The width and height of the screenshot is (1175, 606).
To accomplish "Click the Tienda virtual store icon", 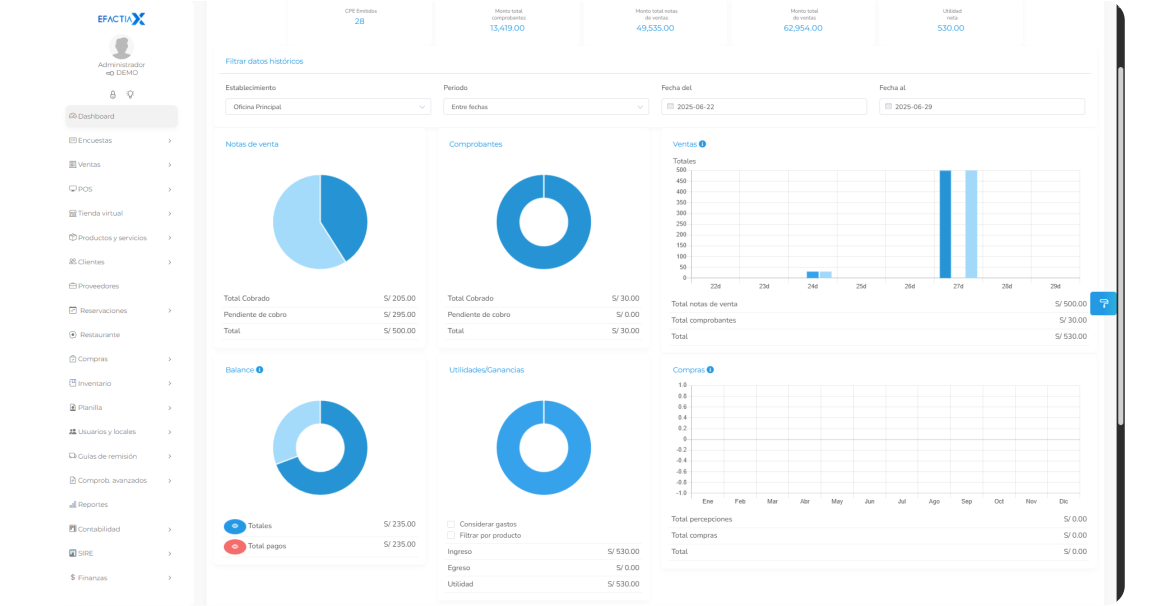I will coord(73,213).
